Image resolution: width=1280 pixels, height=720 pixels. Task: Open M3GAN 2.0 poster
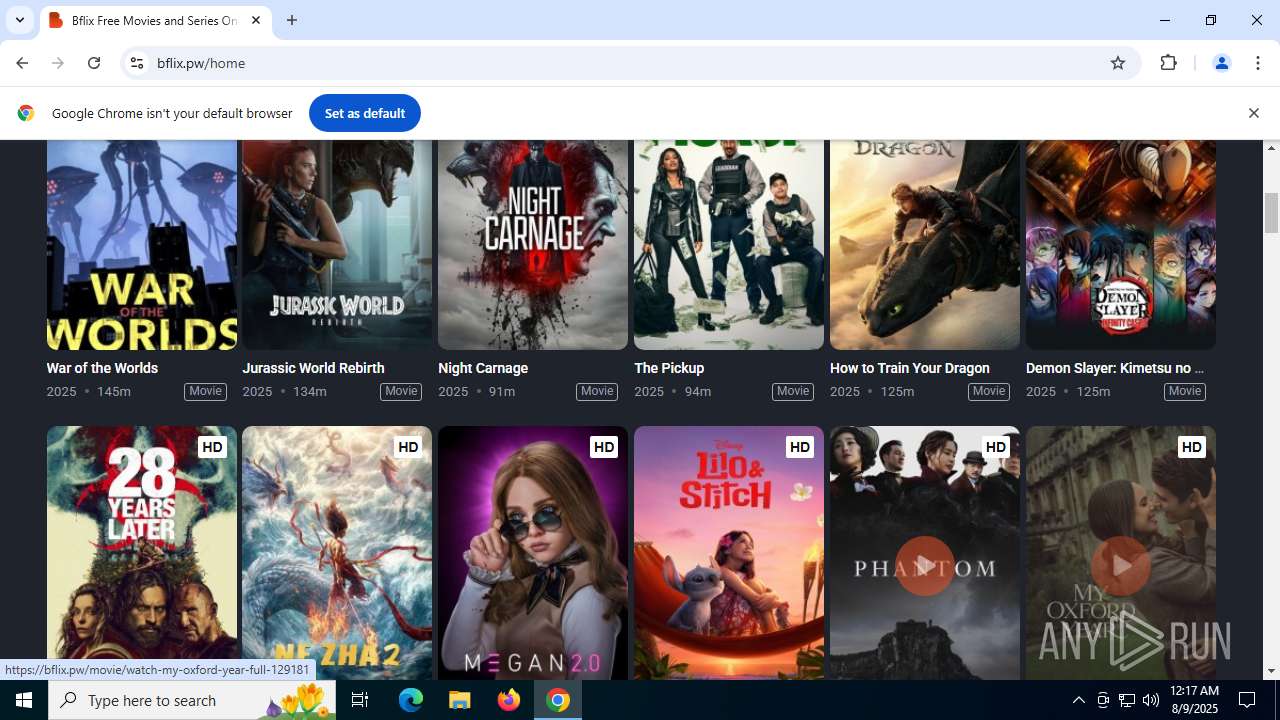coord(533,553)
